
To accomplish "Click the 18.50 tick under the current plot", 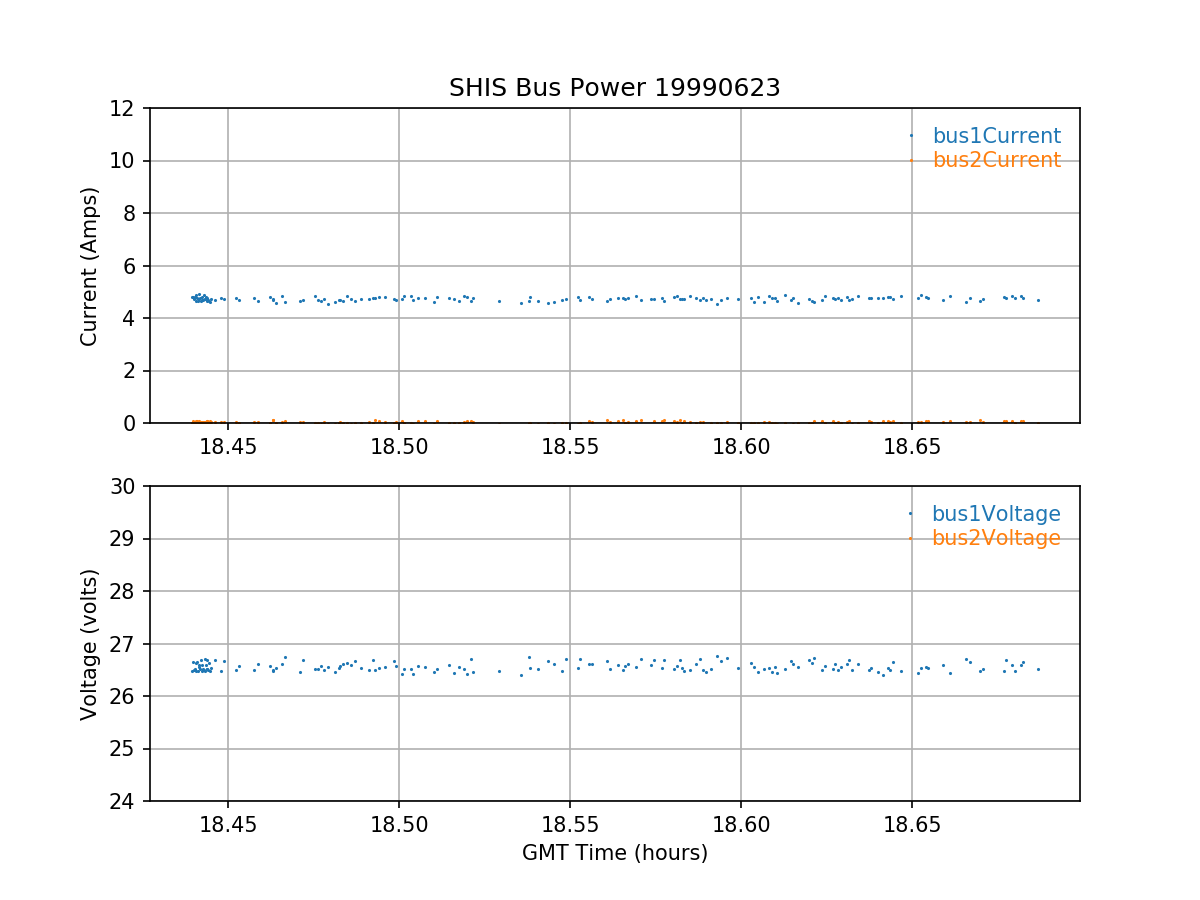I will (x=399, y=446).
